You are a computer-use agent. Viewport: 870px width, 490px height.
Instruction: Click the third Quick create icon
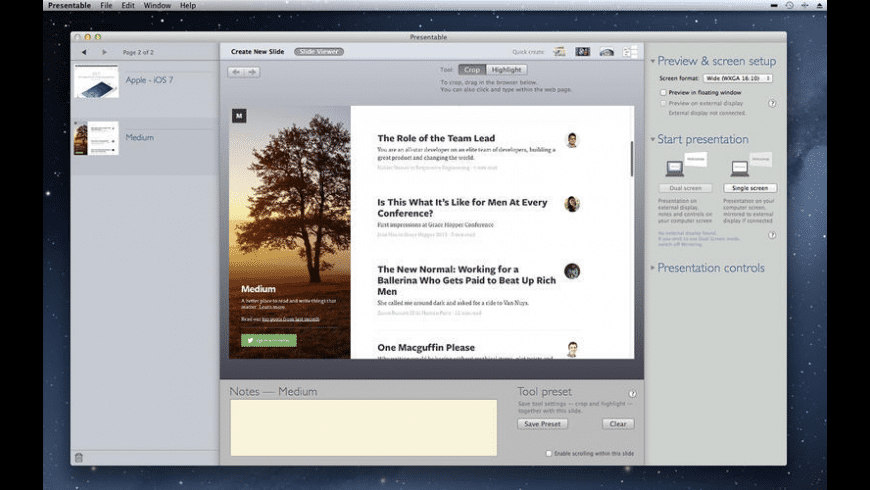tap(606, 52)
